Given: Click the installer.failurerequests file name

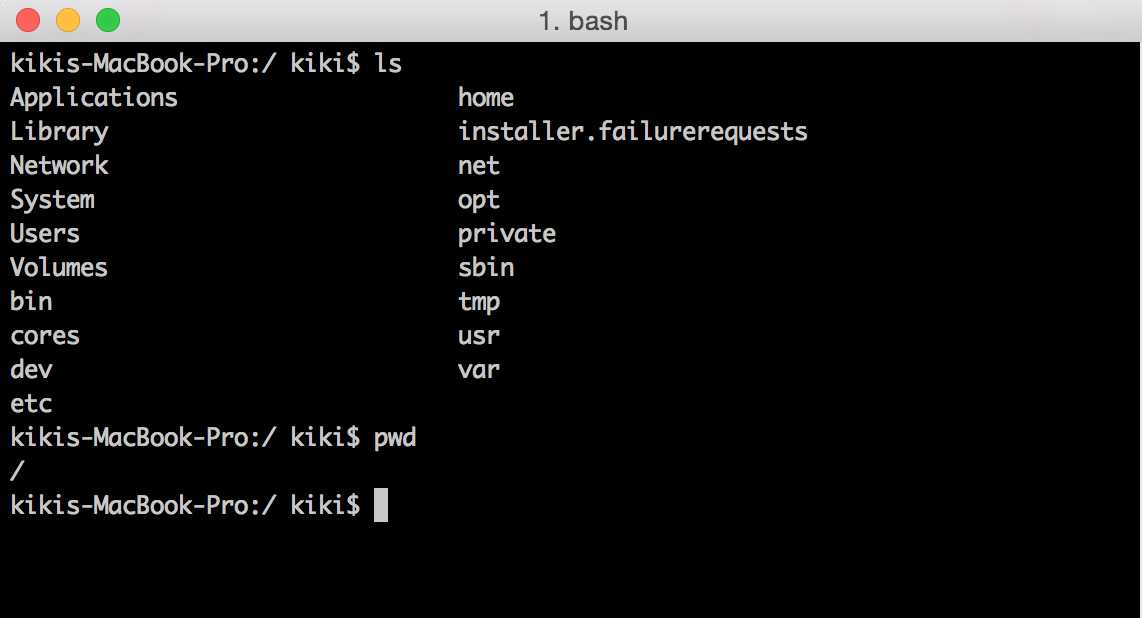Looking at the screenshot, I should 632,132.
